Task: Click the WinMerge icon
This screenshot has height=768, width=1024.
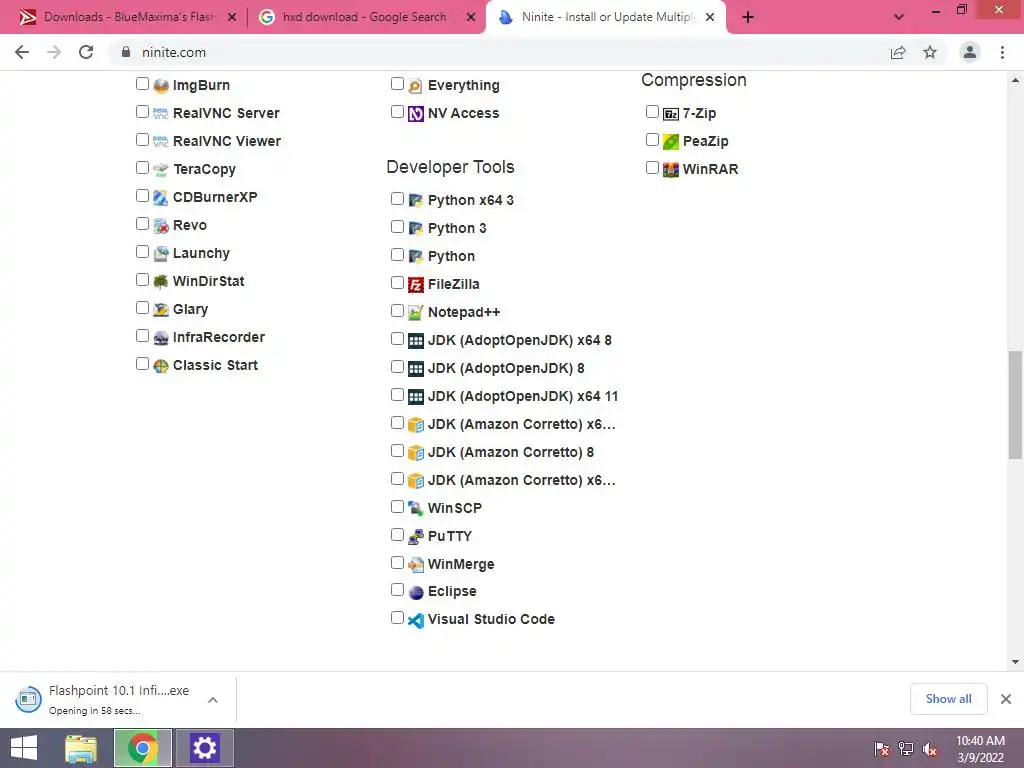Action: (416, 564)
